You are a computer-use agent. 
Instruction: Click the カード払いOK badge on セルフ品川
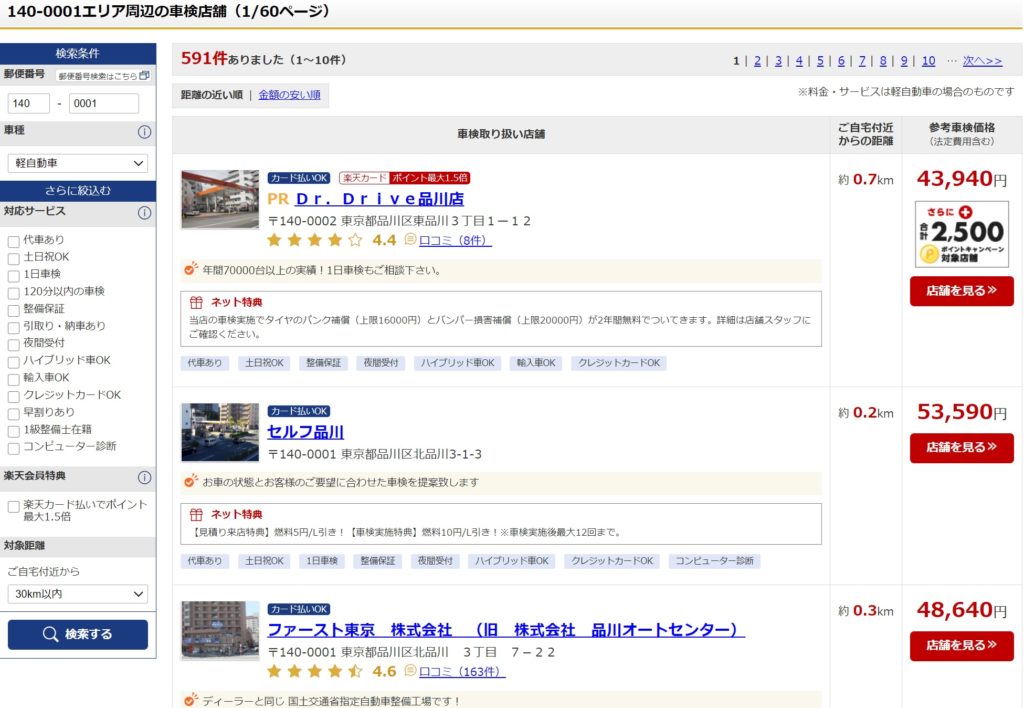click(x=298, y=411)
